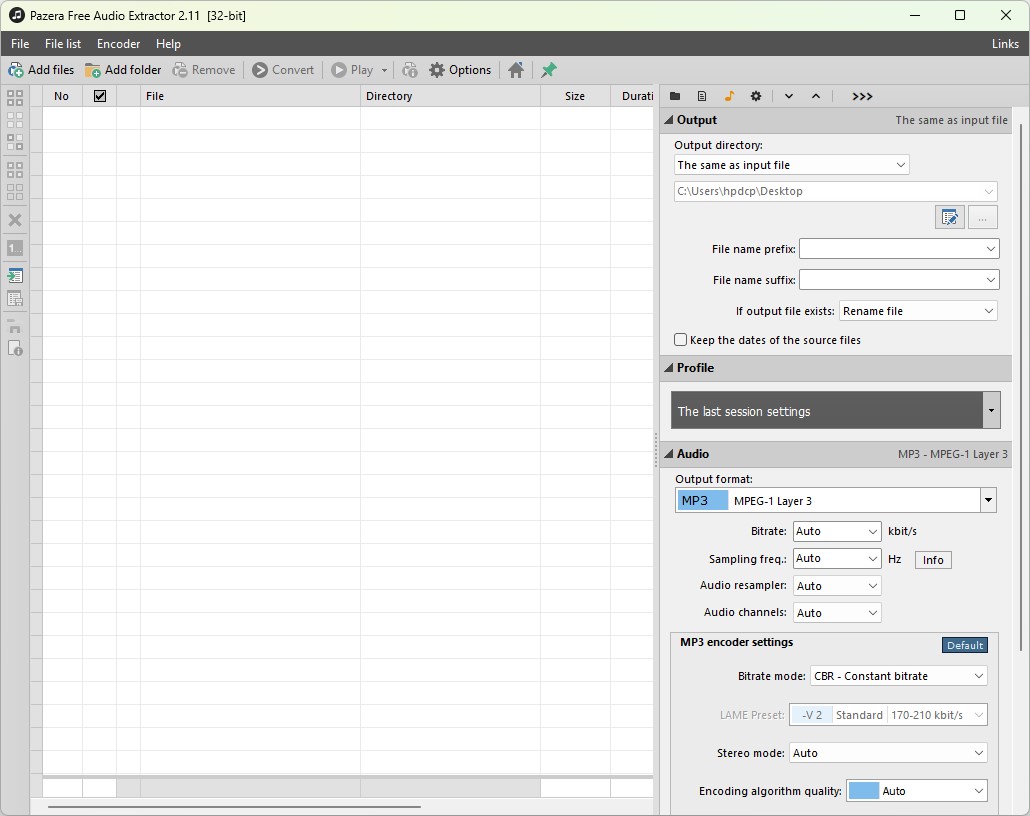Open the If output file exists dropdown
1030x816 pixels.
pos(918,311)
